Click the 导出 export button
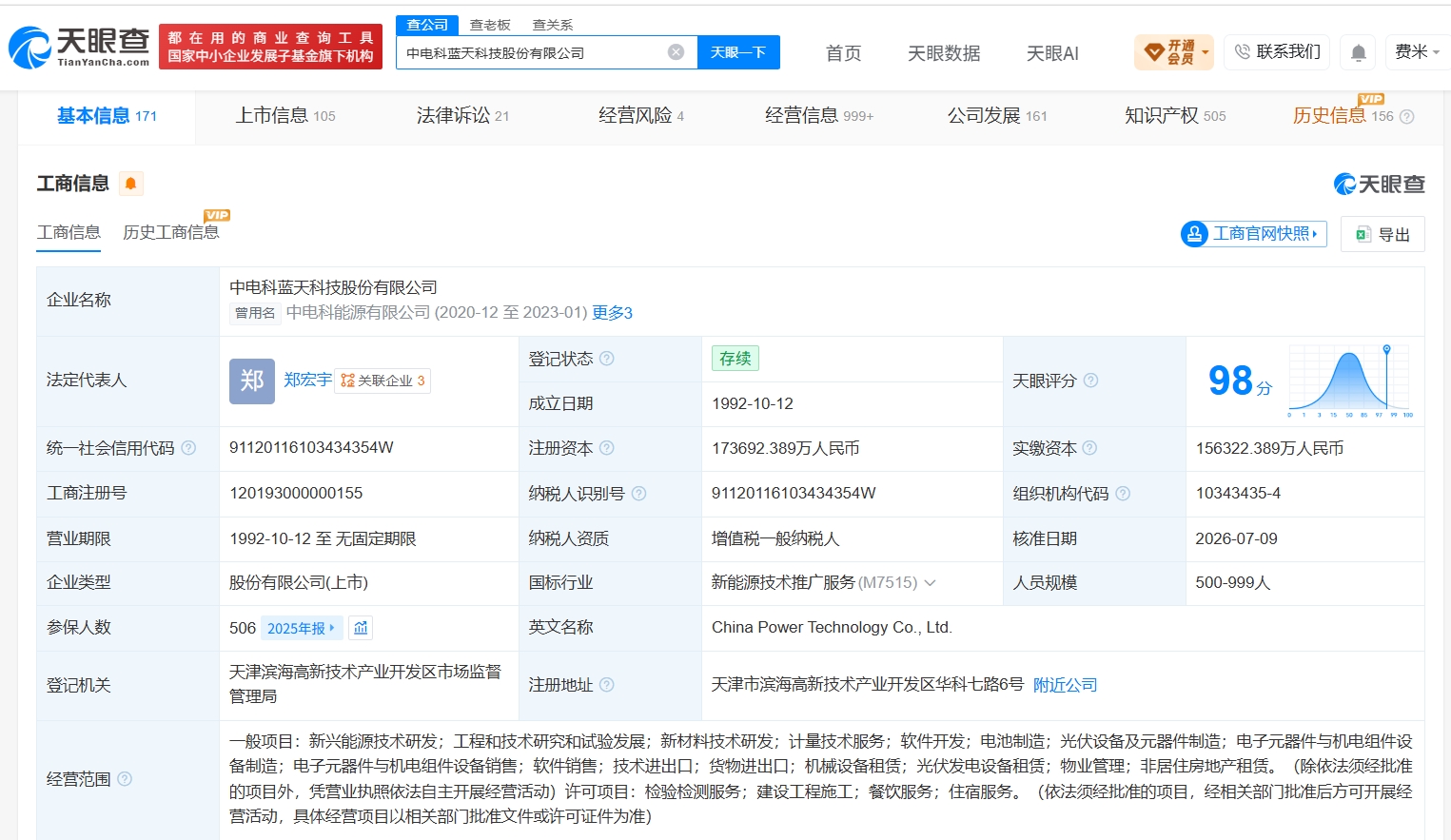The image size is (1451, 840). pos(1382,234)
